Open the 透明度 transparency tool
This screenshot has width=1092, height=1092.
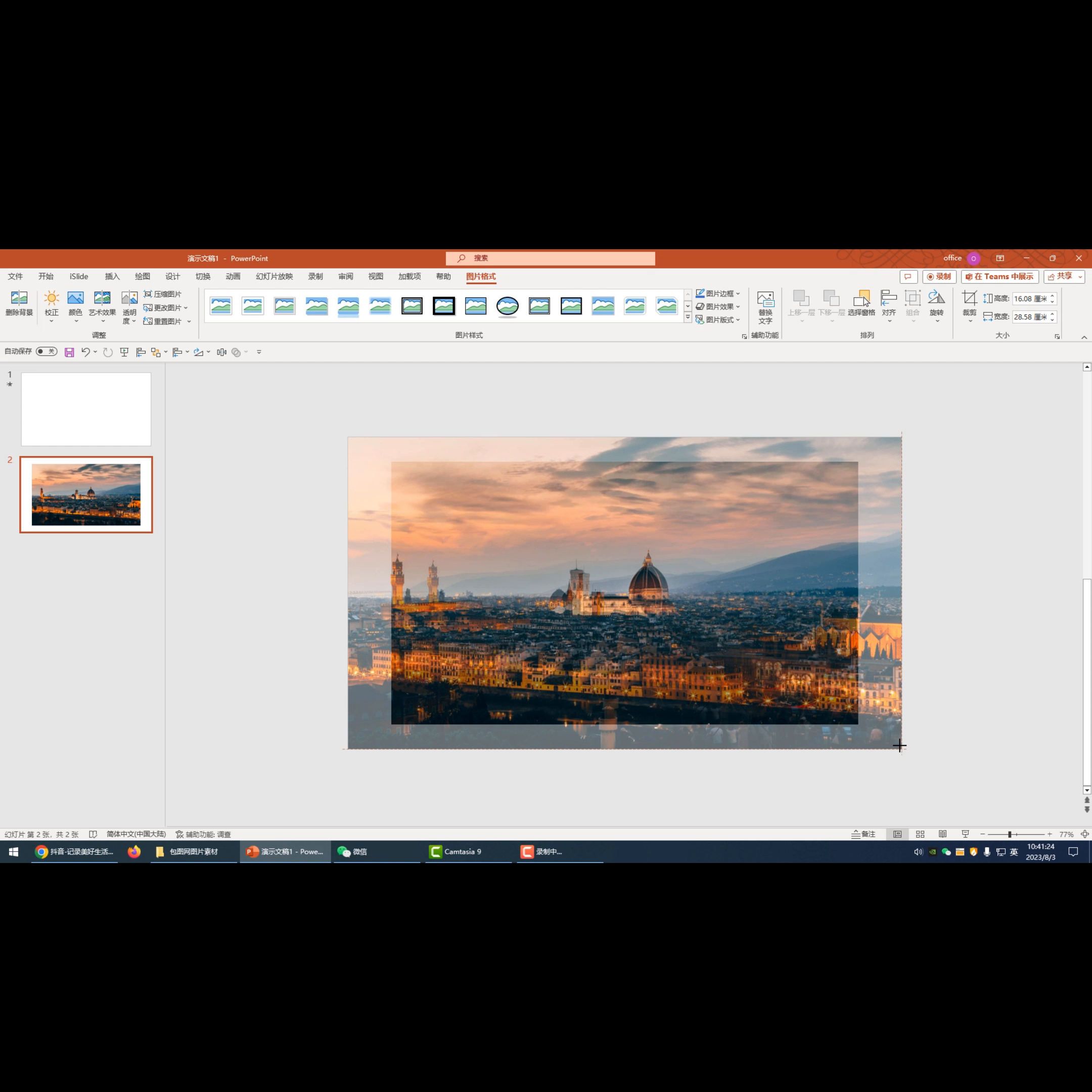pyautogui.click(x=129, y=307)
